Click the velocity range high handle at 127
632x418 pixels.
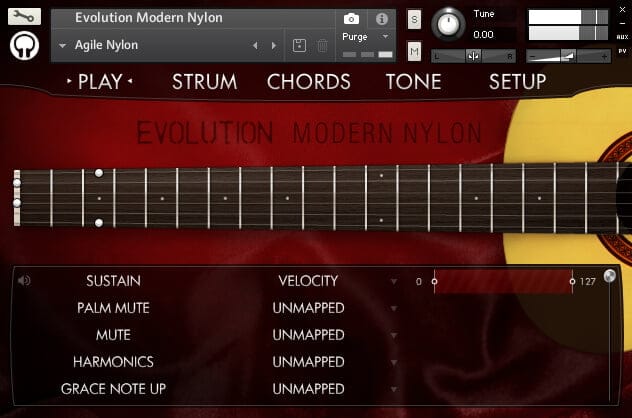(572, 281)
